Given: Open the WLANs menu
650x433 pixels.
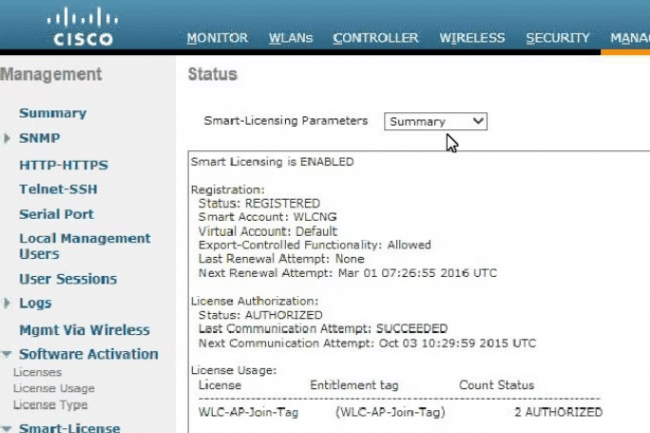Looking at the screenshot, I should pyautogui.click(x=291, y=38).
